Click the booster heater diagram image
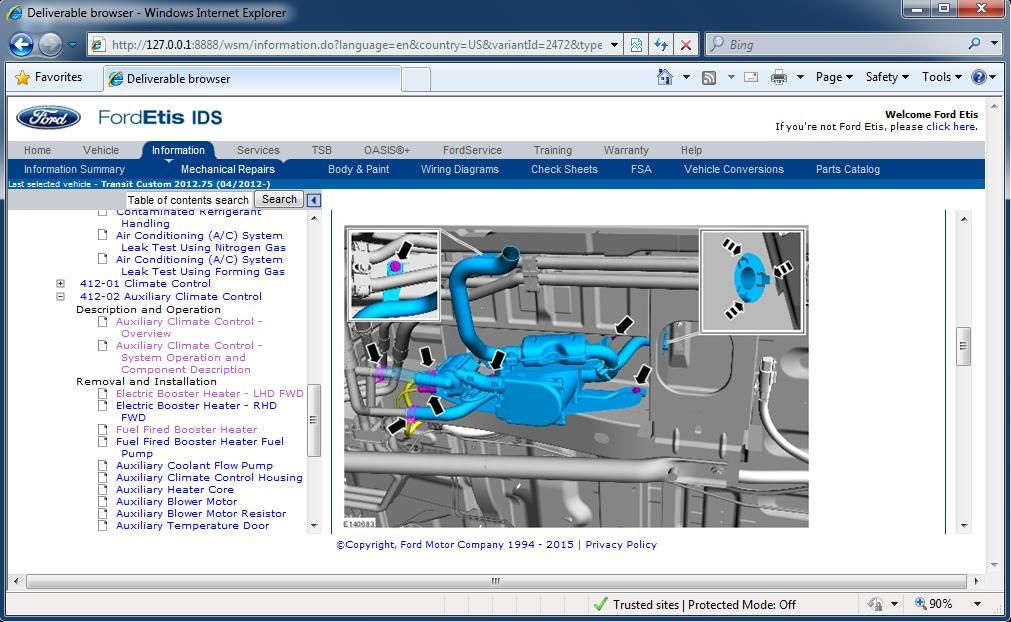Image resolution: width=1011 pixels, height=622 pixels. 576,376
